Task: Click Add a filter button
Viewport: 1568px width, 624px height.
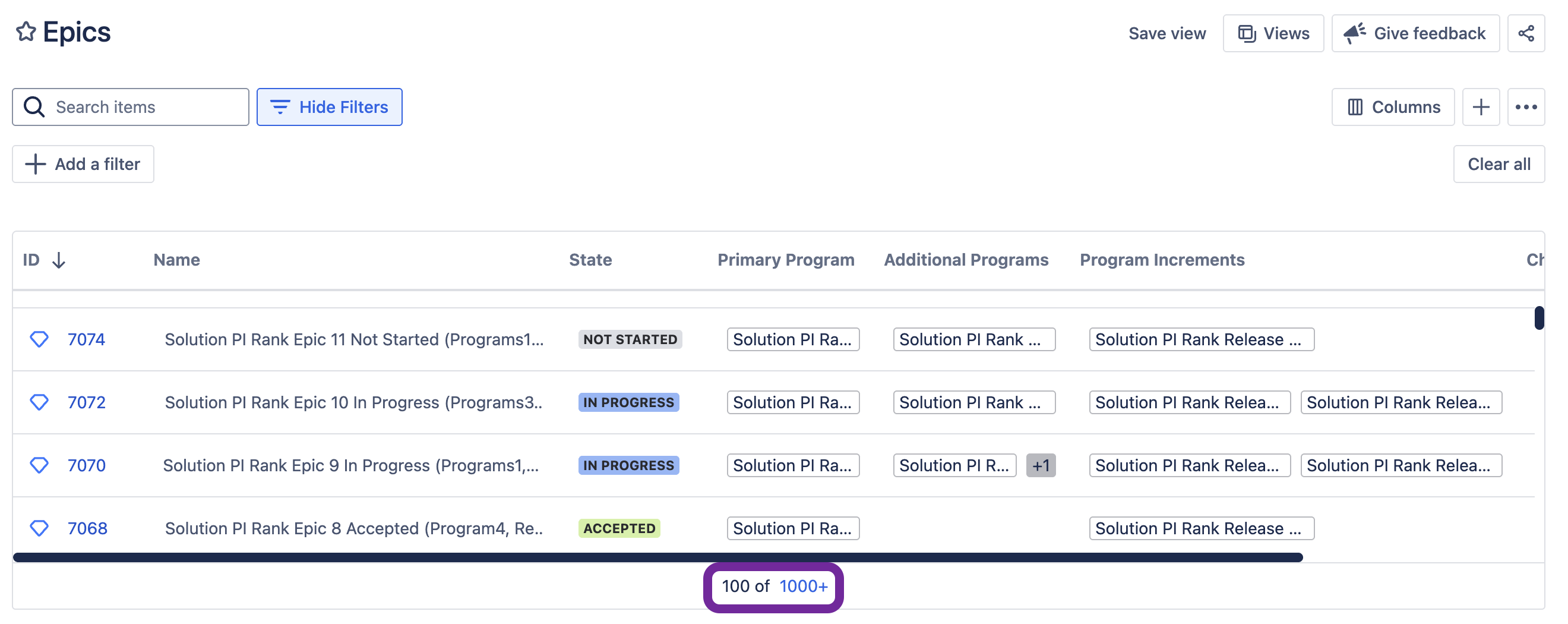Action: pos(83,164)
